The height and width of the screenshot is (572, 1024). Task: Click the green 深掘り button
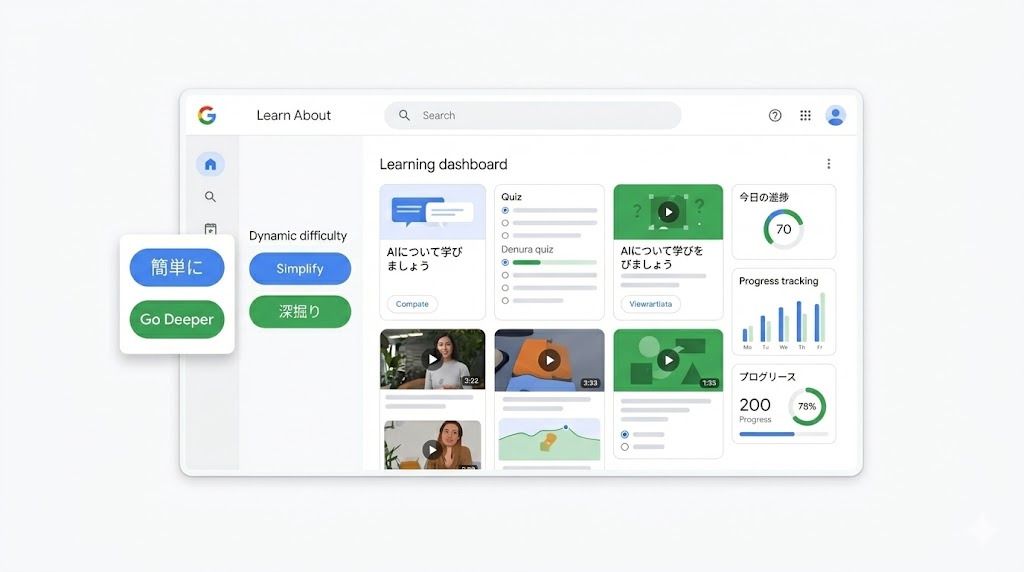click(x=300, y=311)
